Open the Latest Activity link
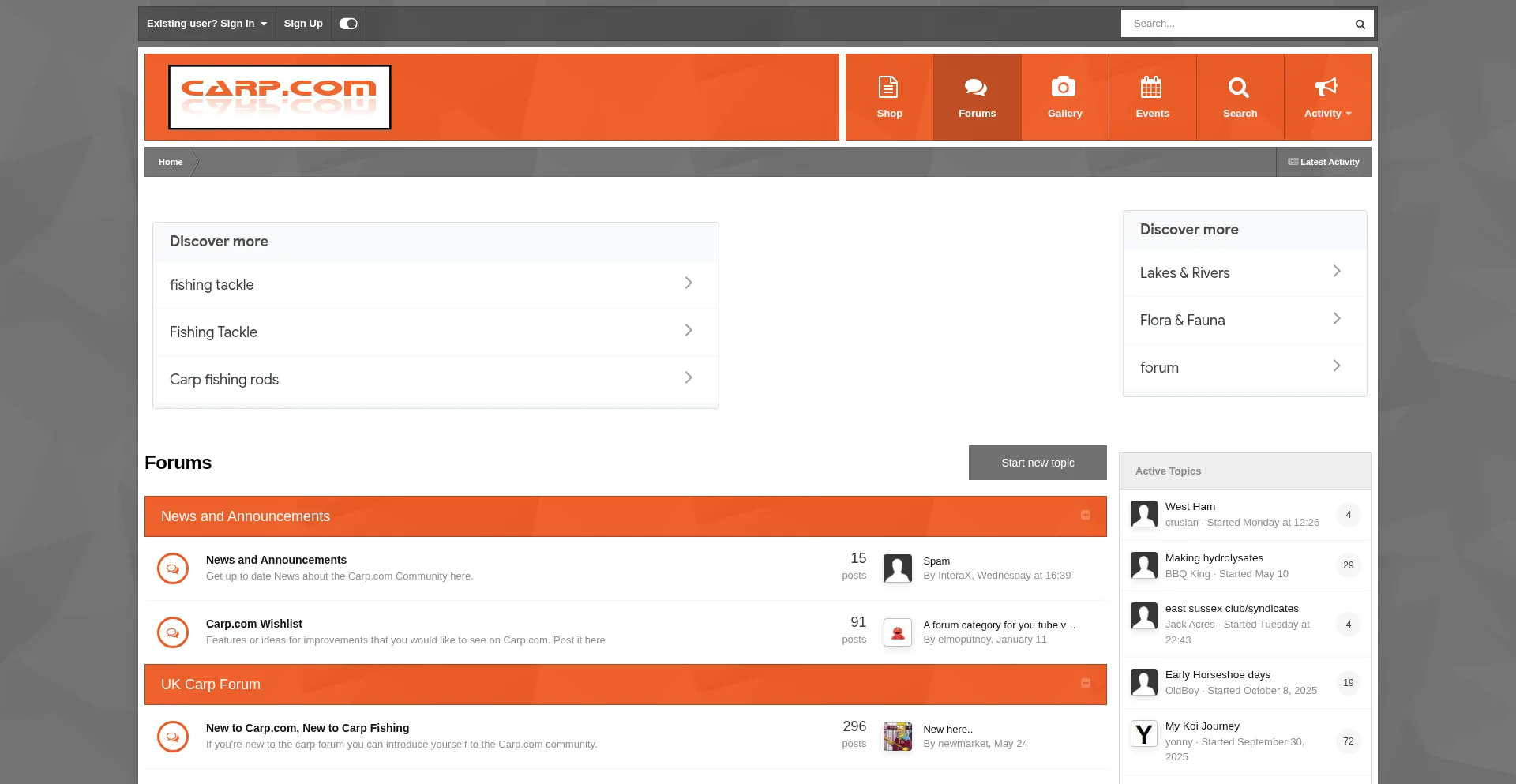Image resolution: width=1516 pixels, height=784 pixels. click(x=1324, y=162)
